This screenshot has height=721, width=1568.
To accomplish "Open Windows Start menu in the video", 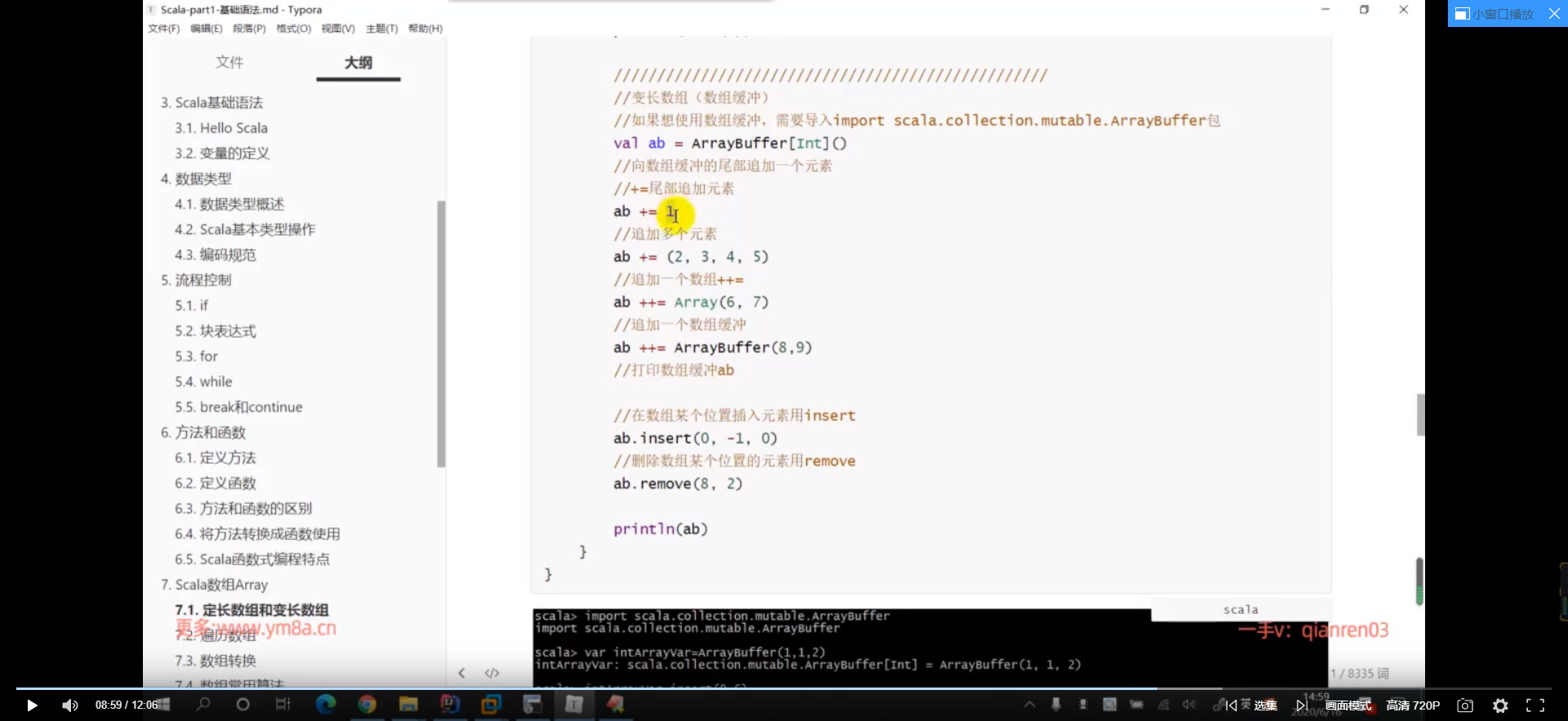I will pos(163,704).
